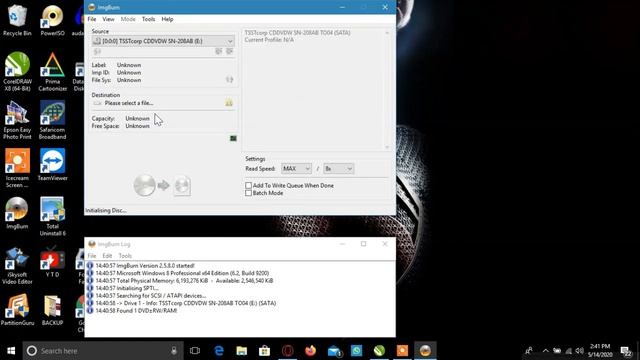
Task: Click the disc info icon beside File Sys
Action: [x=229, y=80]
